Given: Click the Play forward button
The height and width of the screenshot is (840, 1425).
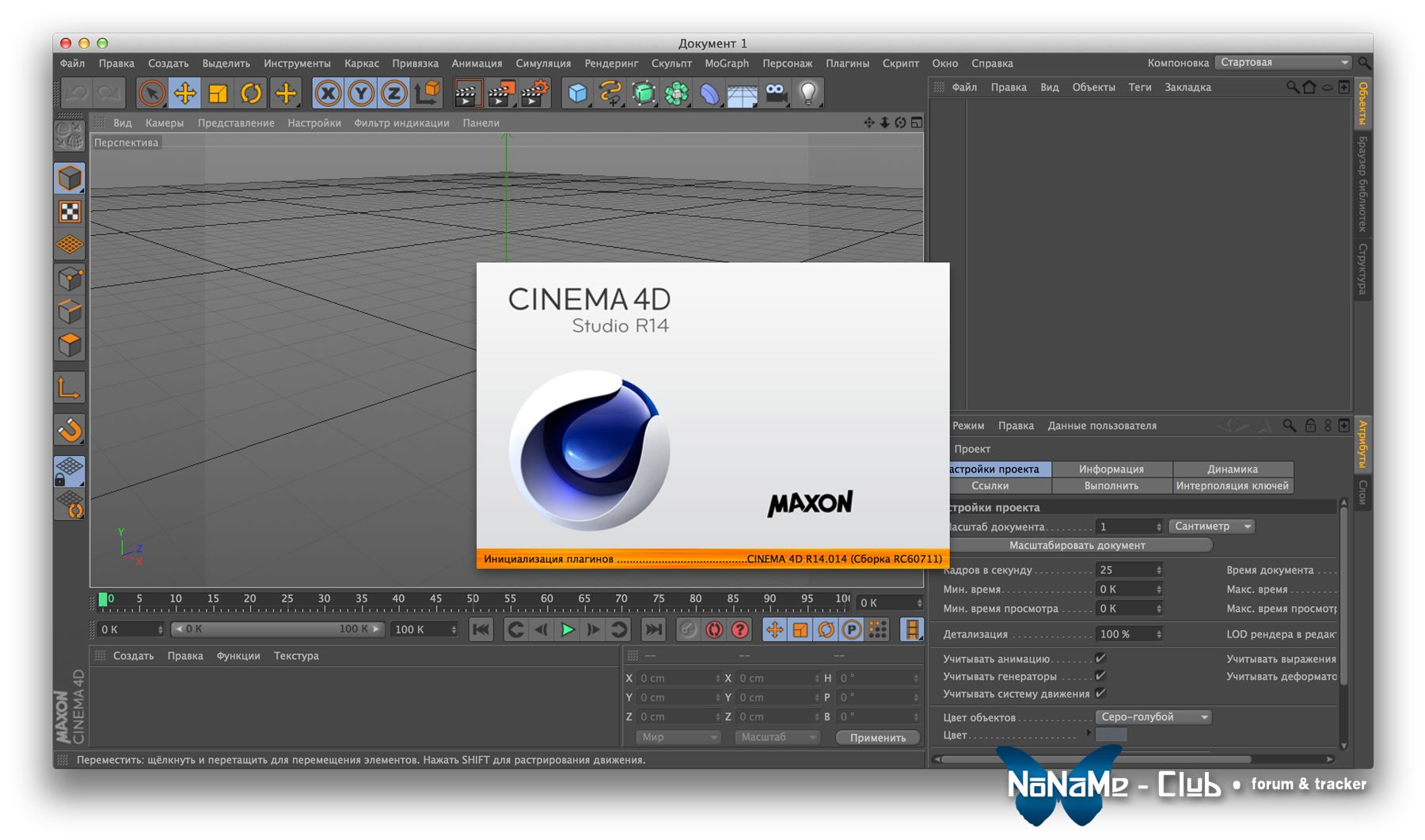Looking at the screenshot, I should [568, 630].
